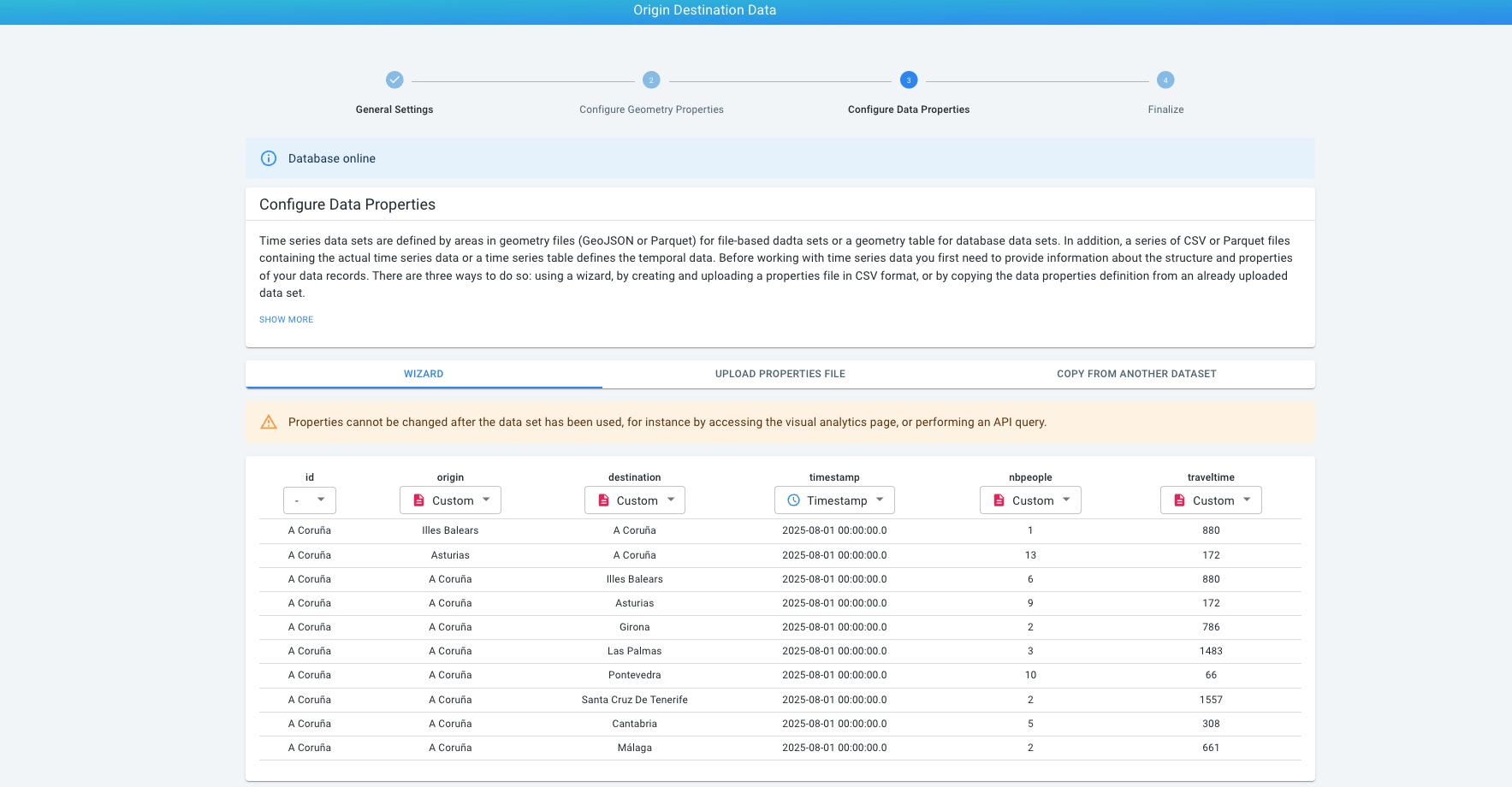This screenshot has width=1512, height=787.
Task: Click the step 3 Configure Data Properties circle
Action: (x=909, y=80)
